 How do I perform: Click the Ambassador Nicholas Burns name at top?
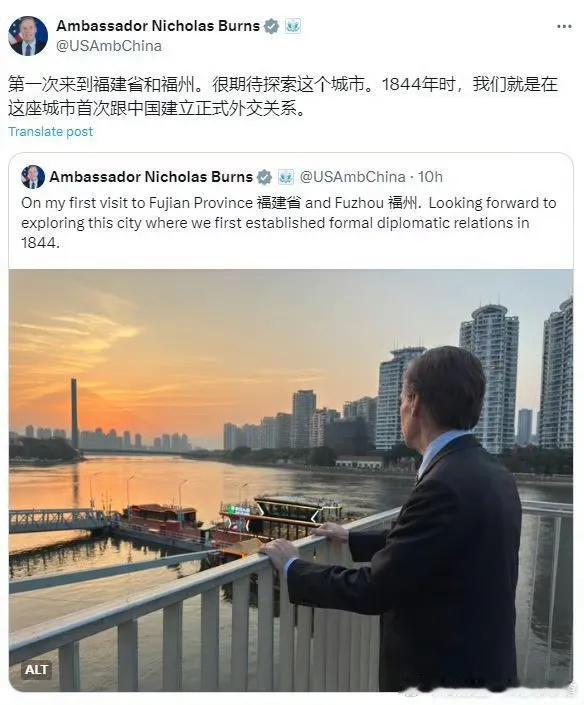point(158,26)
